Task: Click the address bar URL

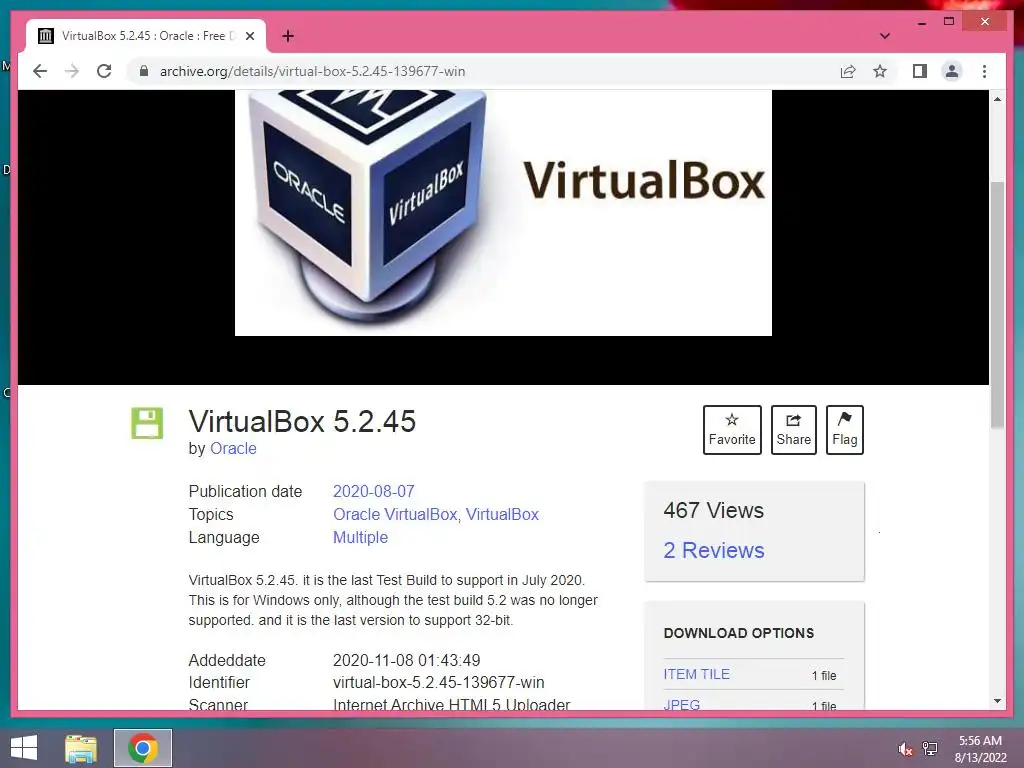Action: (312, 71)
